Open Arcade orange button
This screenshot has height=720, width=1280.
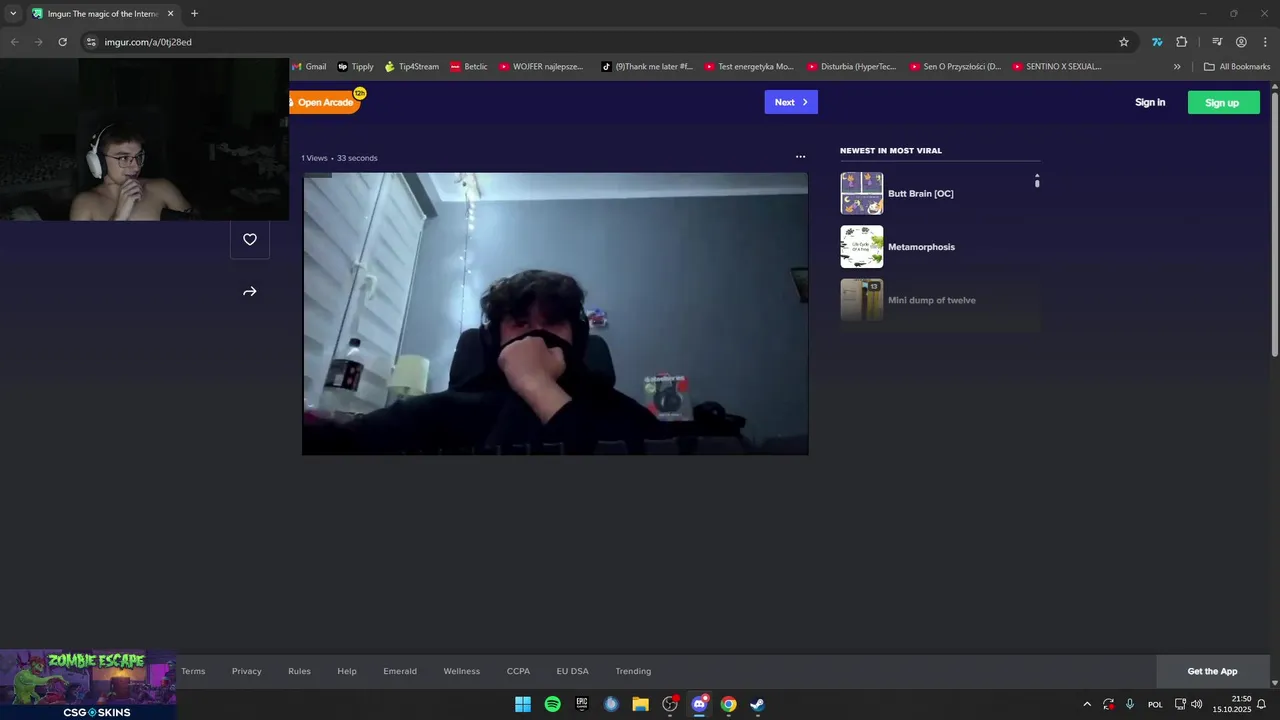coord(324,102)
